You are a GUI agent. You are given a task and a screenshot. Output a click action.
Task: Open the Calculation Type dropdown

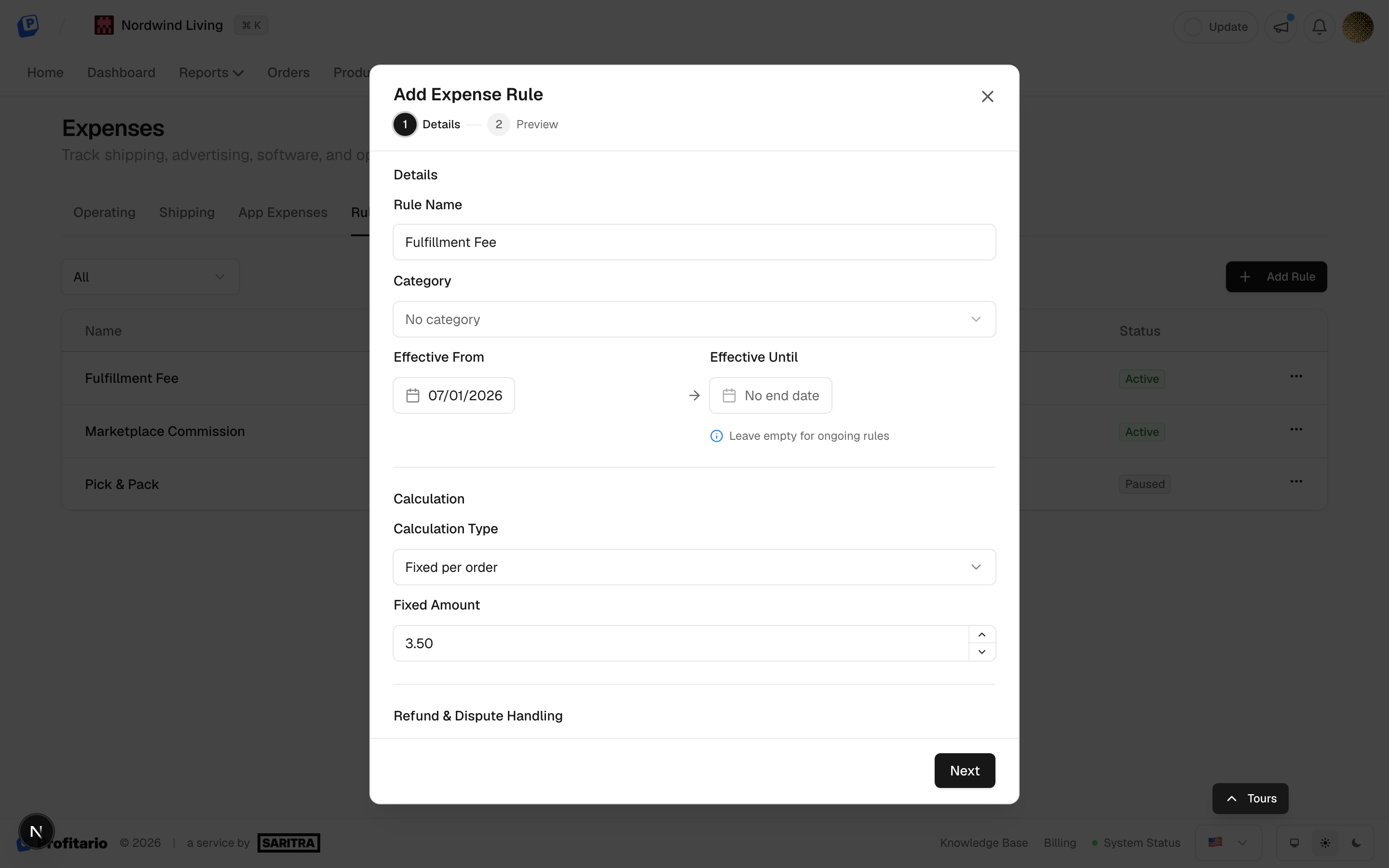[x=694, y=567]
